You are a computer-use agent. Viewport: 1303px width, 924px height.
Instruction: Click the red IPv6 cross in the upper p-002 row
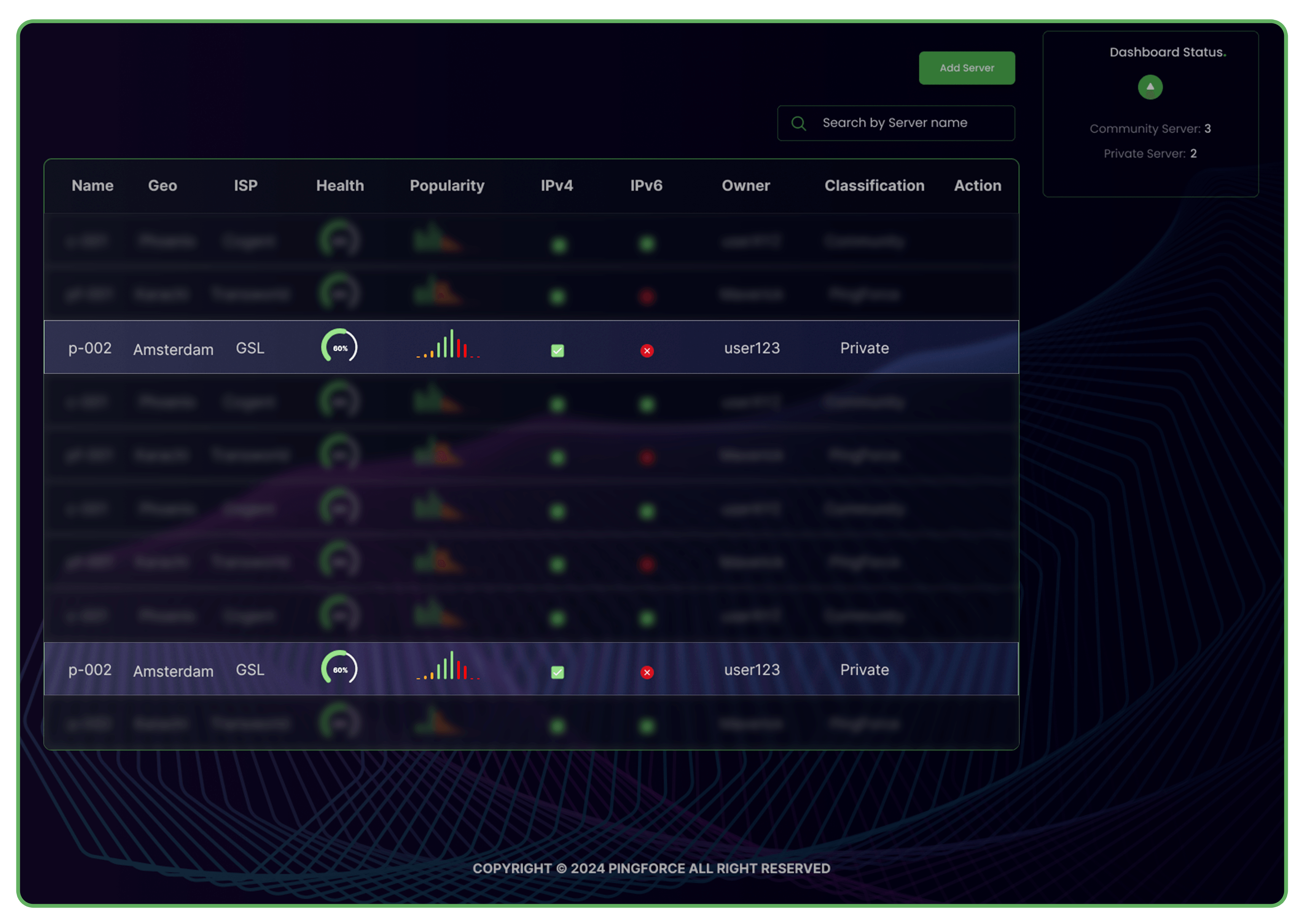pyautogui.click(x=647, y=350)
